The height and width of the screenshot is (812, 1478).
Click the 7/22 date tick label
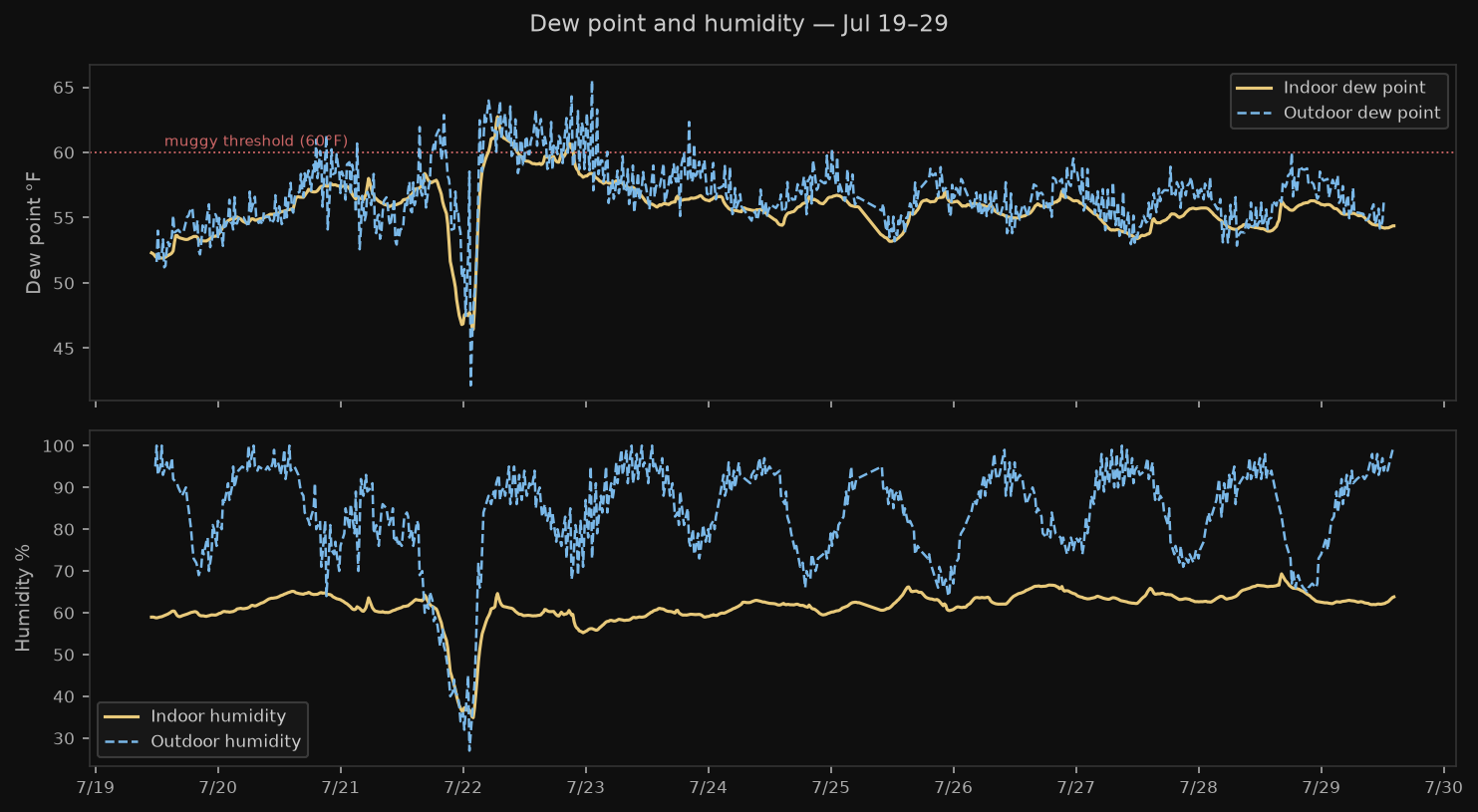pyautogui.click(x=463, y=787)
